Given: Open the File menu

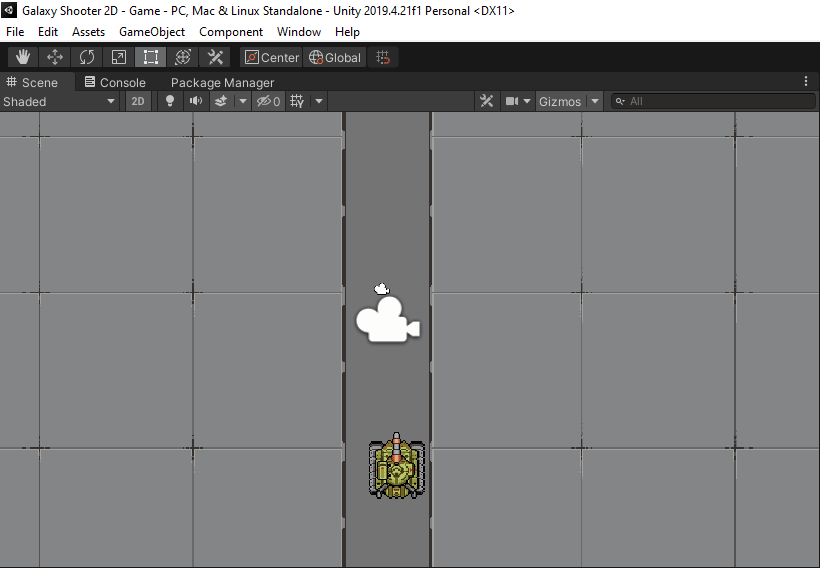Looking at the screenshot, I should [x=15, y=32].
